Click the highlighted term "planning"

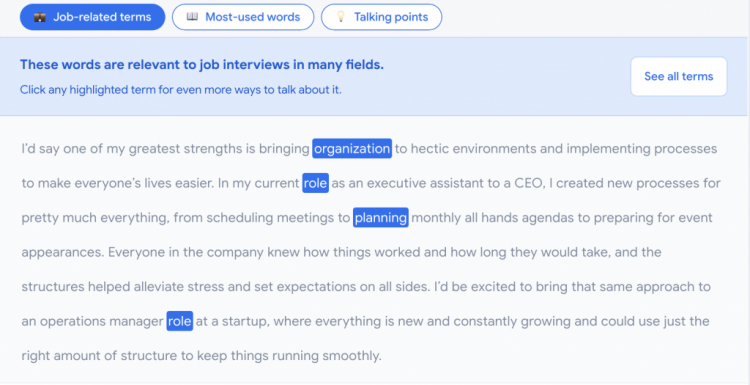(381, 218)
